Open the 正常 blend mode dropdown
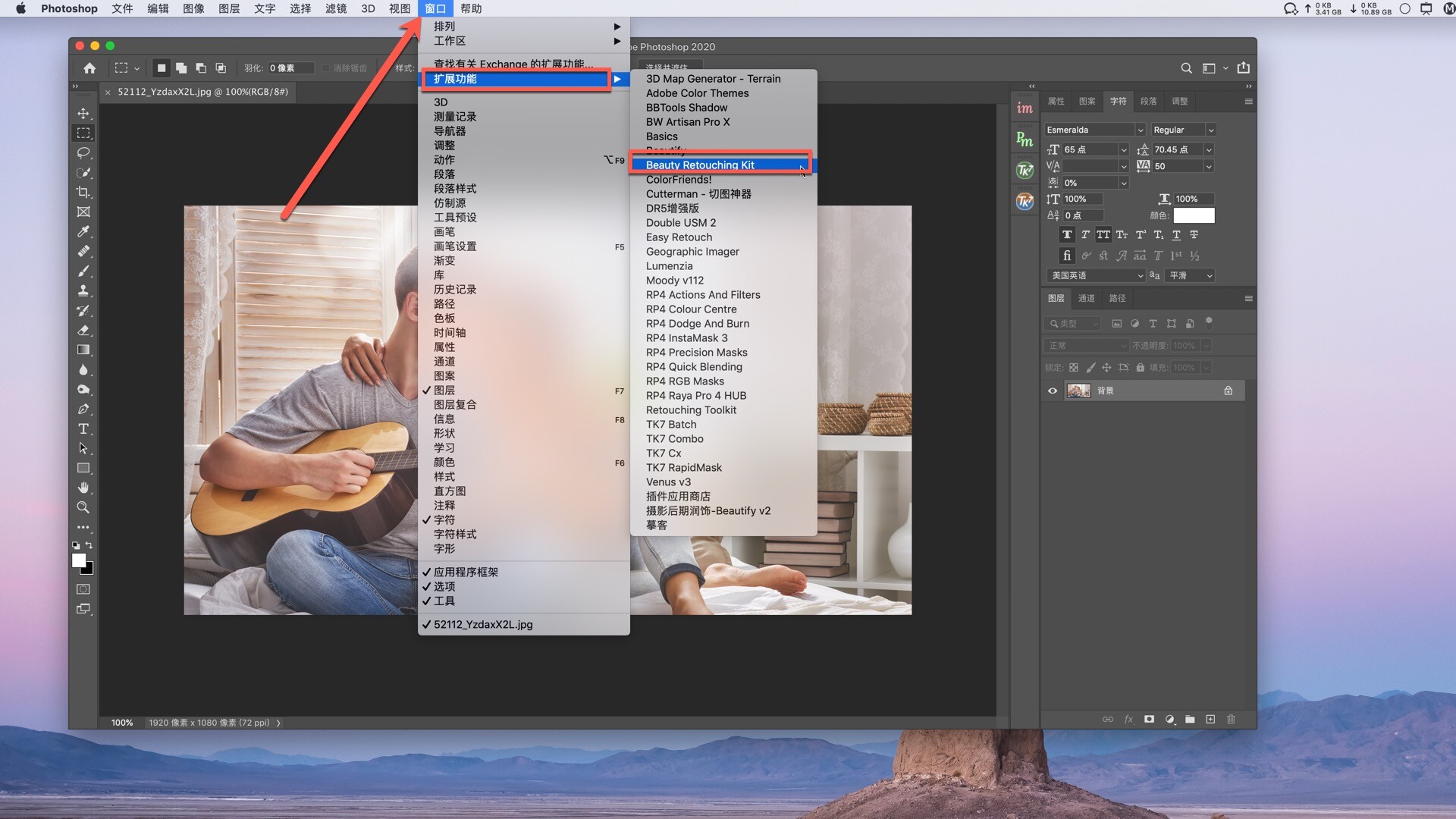 (x=1087, y=346)
